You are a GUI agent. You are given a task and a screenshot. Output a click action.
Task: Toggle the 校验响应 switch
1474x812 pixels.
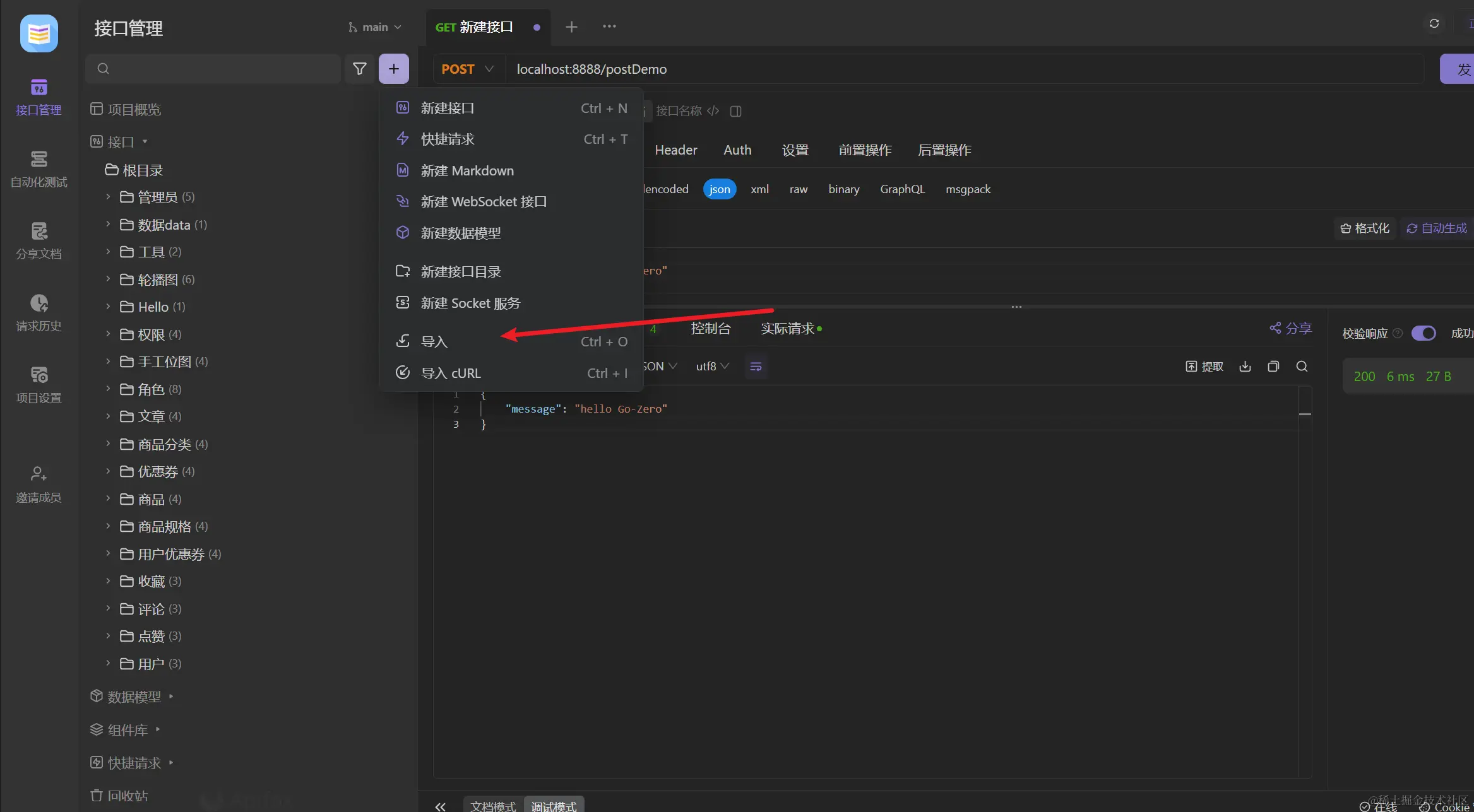[1423, 333]
